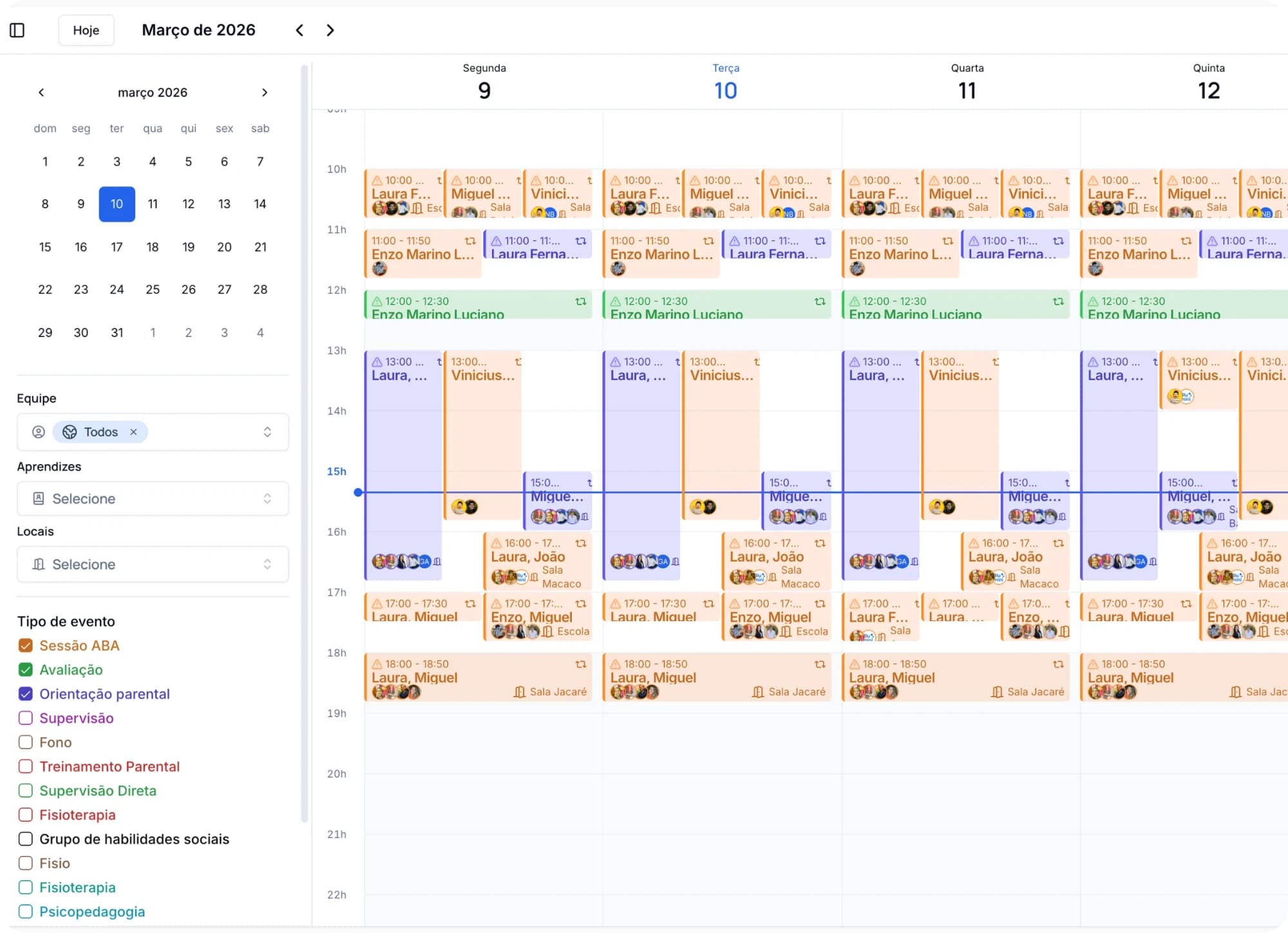Enable the Fono event type checkbox
The width and height of the screenshot is (1288, 933).
(x=26, y=742)
